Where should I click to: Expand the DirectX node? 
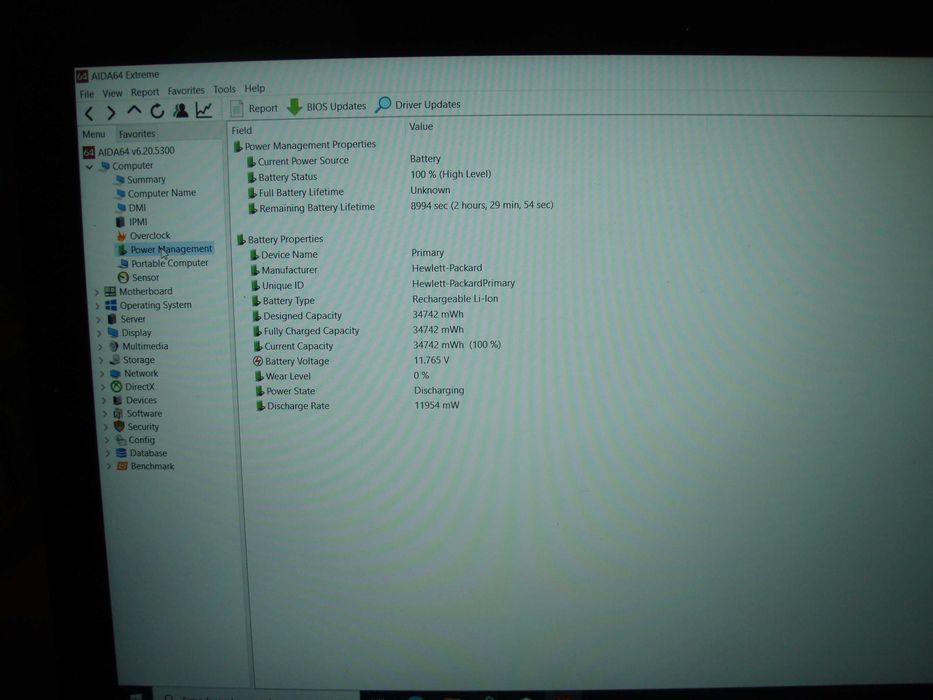pyautogui.click(x=104, y=387)
